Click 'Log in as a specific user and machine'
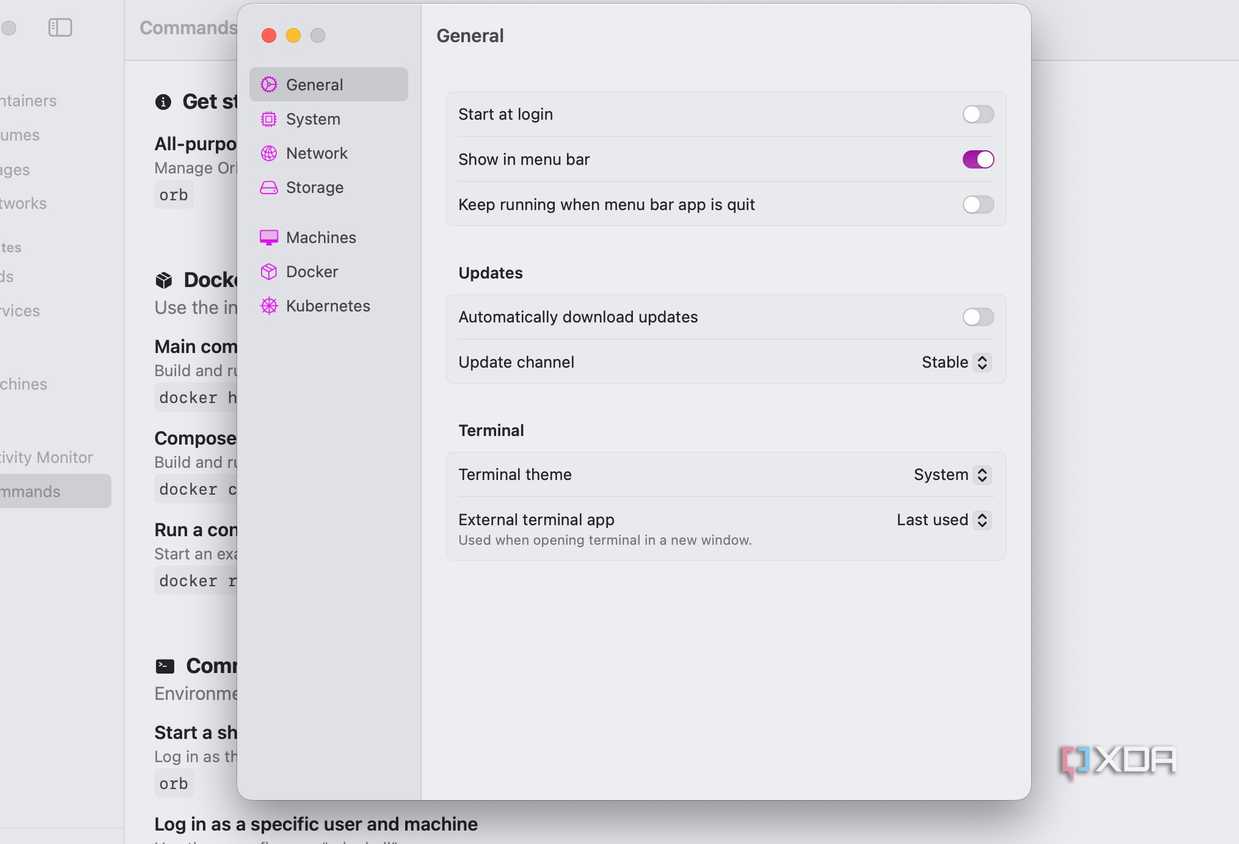The width and height of the screenshot is (1239, 844). click(x=316, y=824)
